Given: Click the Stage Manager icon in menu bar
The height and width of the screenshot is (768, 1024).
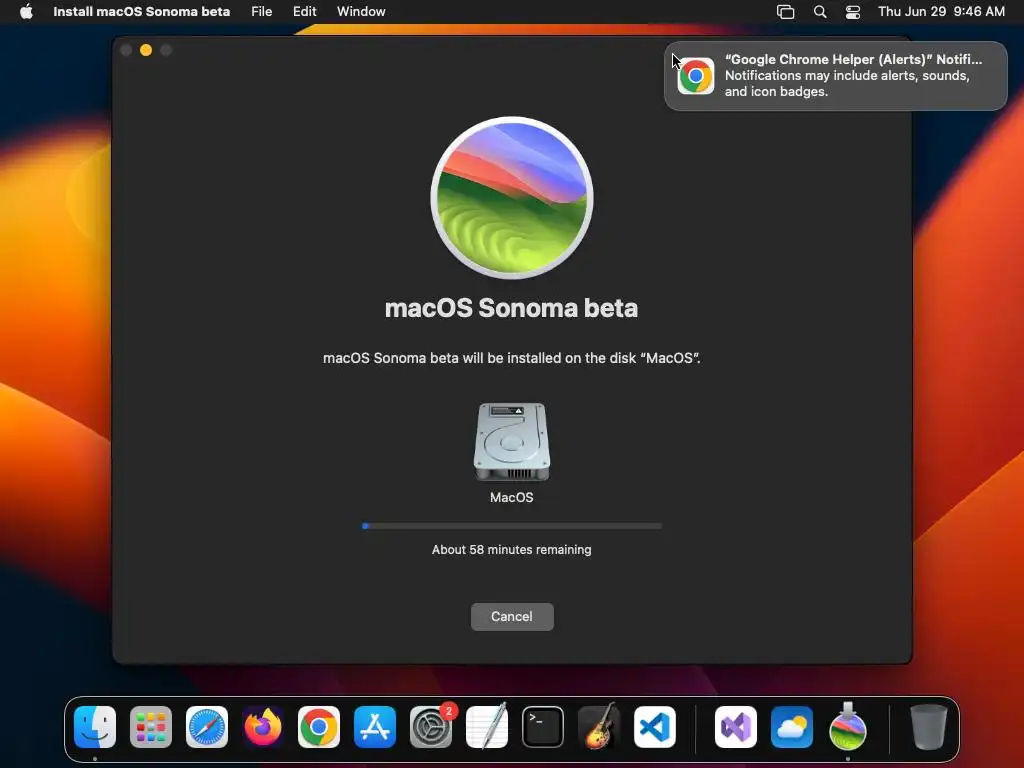Looking at the screenshot, I should (x=785, y=12).
